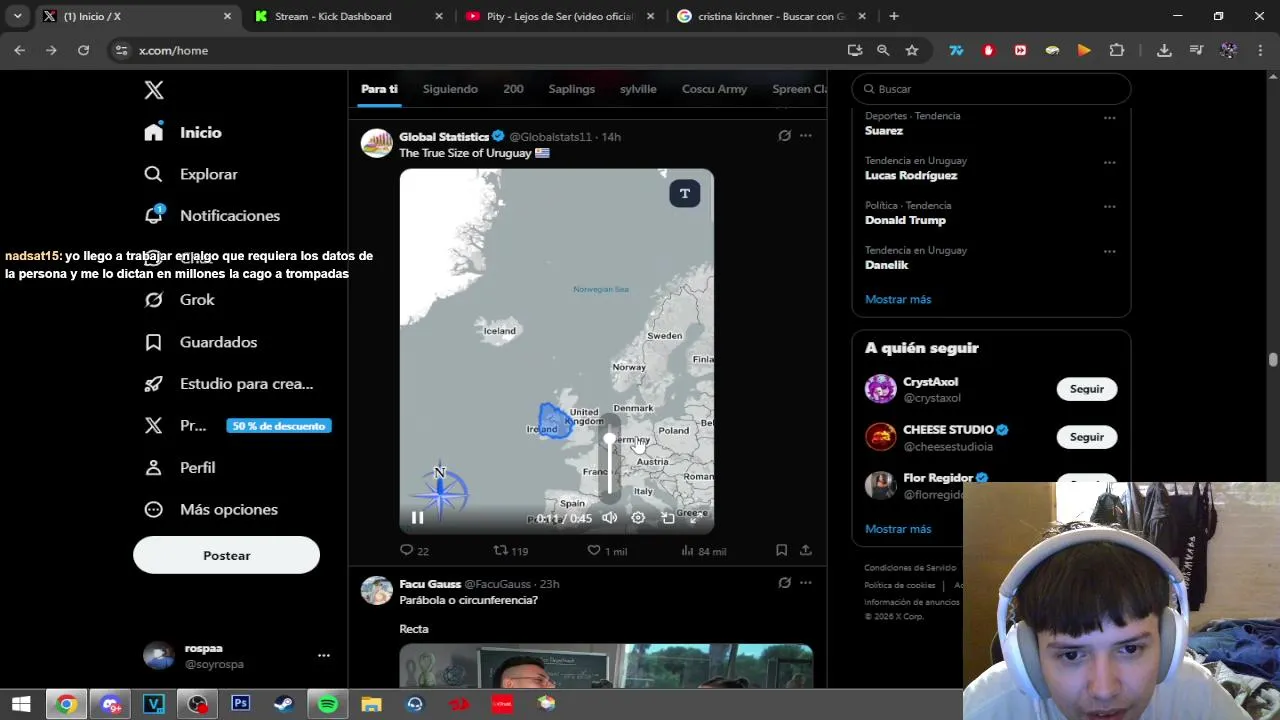
Task: Switch to the Coscu Army tab
Action: click(x=714, y=89)
